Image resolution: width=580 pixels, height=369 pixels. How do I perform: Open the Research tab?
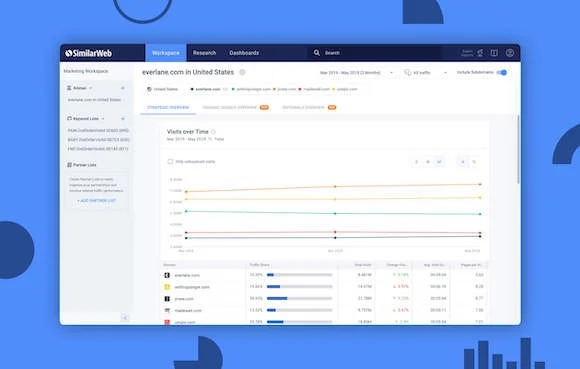[205, 53]
